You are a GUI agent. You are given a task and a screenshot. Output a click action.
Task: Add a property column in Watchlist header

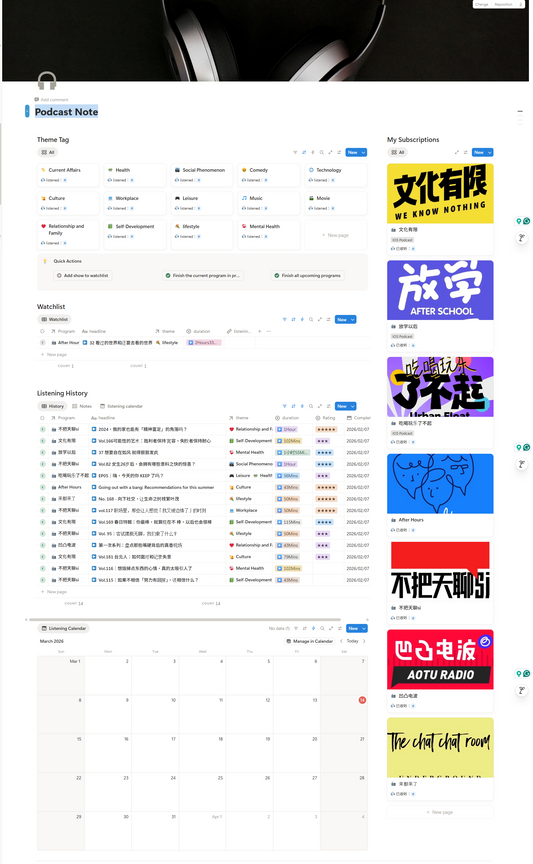[260, 331]
